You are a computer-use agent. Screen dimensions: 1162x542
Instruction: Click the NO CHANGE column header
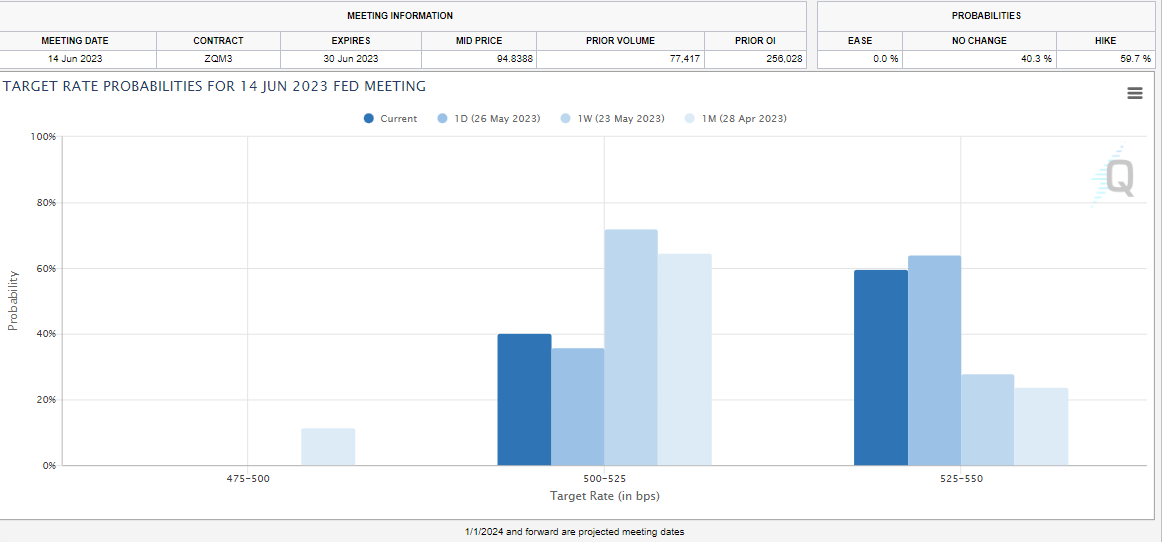(x=979, y=41)
